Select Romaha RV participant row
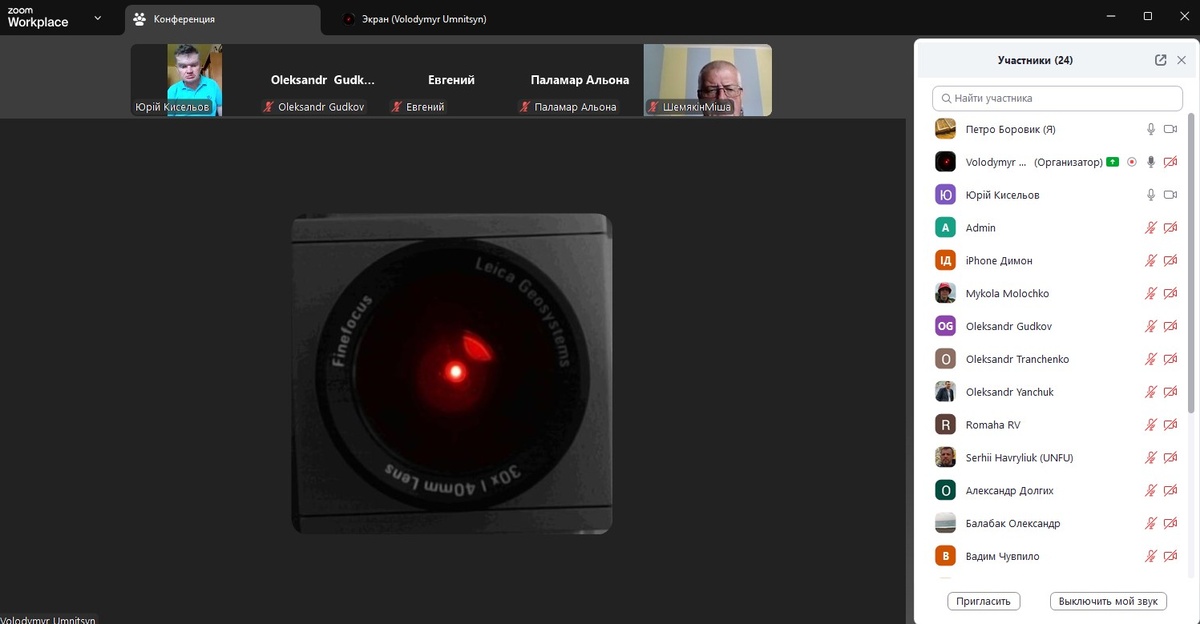Image resolution: width=1200 pixels, height=624 pixels. pyautogui.click(x=1057, y=425)
